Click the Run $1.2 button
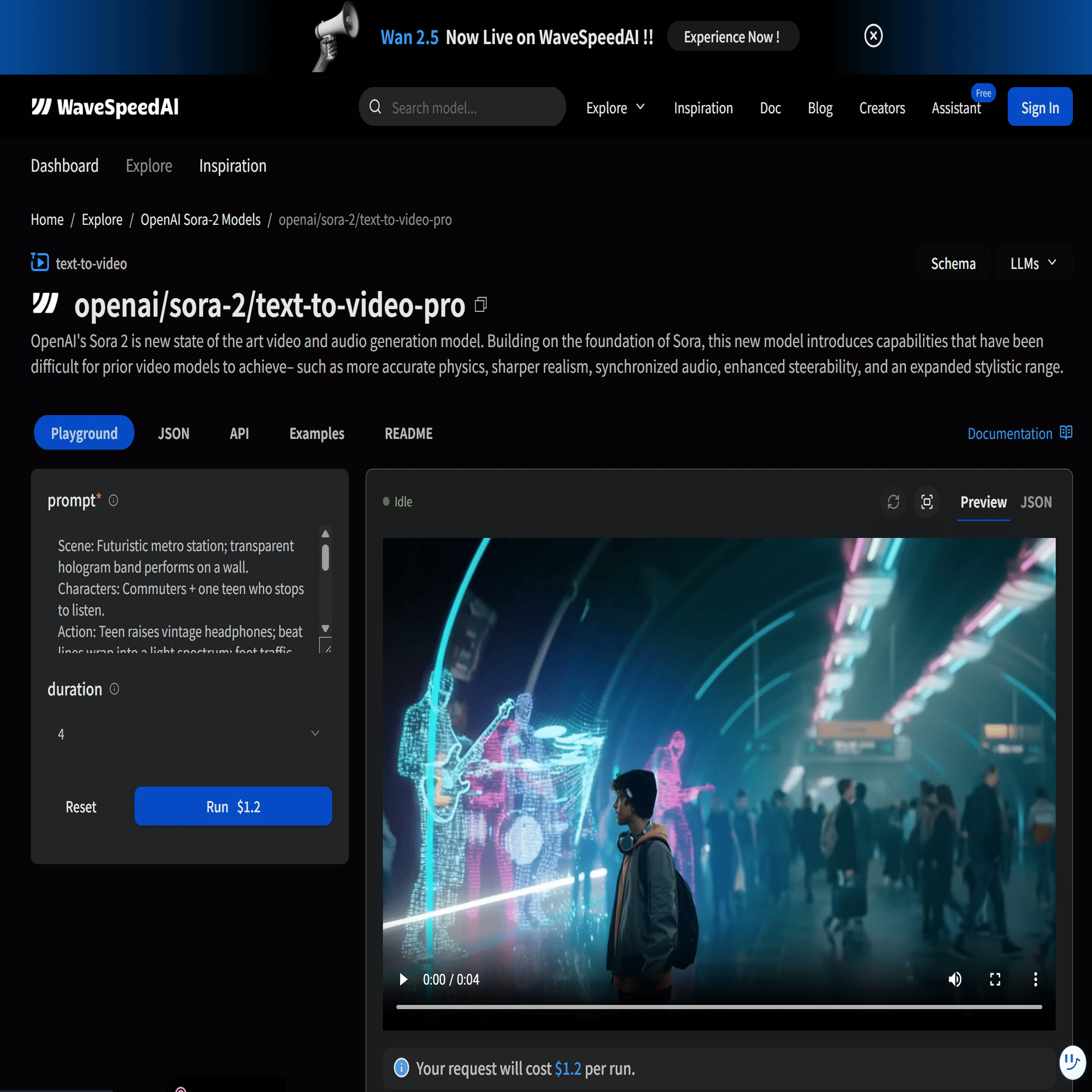Image resolution: width=1092 pixels, height=1092 pixels. pos(233,806)
